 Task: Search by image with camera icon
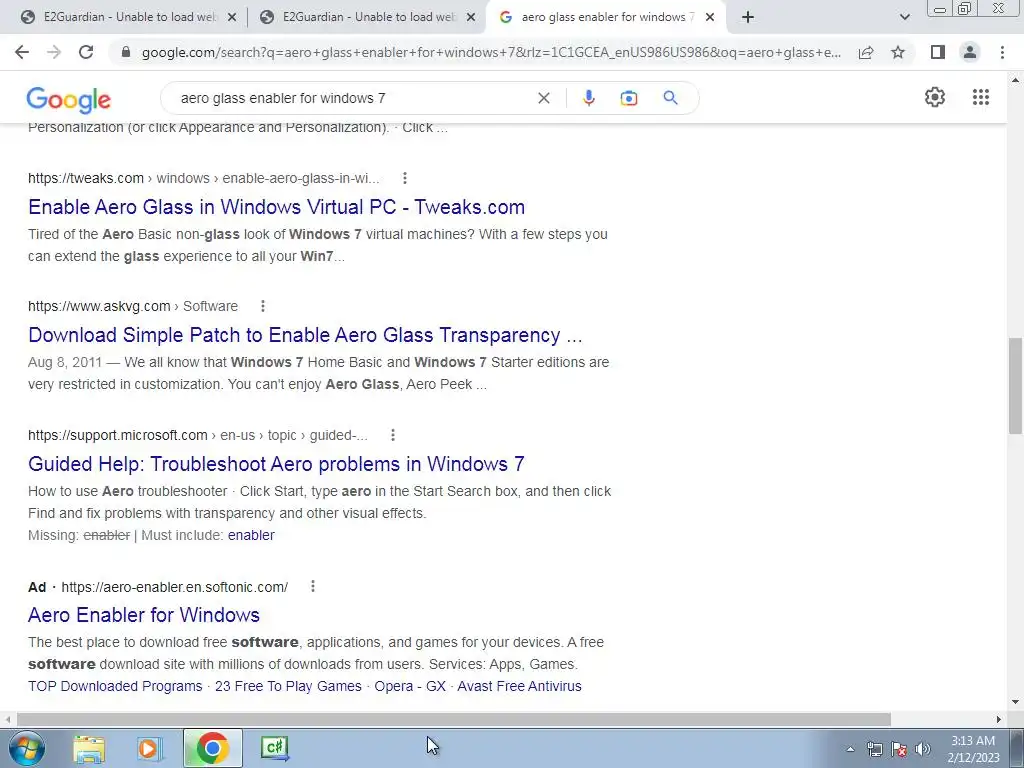click(x=628, y=98)
